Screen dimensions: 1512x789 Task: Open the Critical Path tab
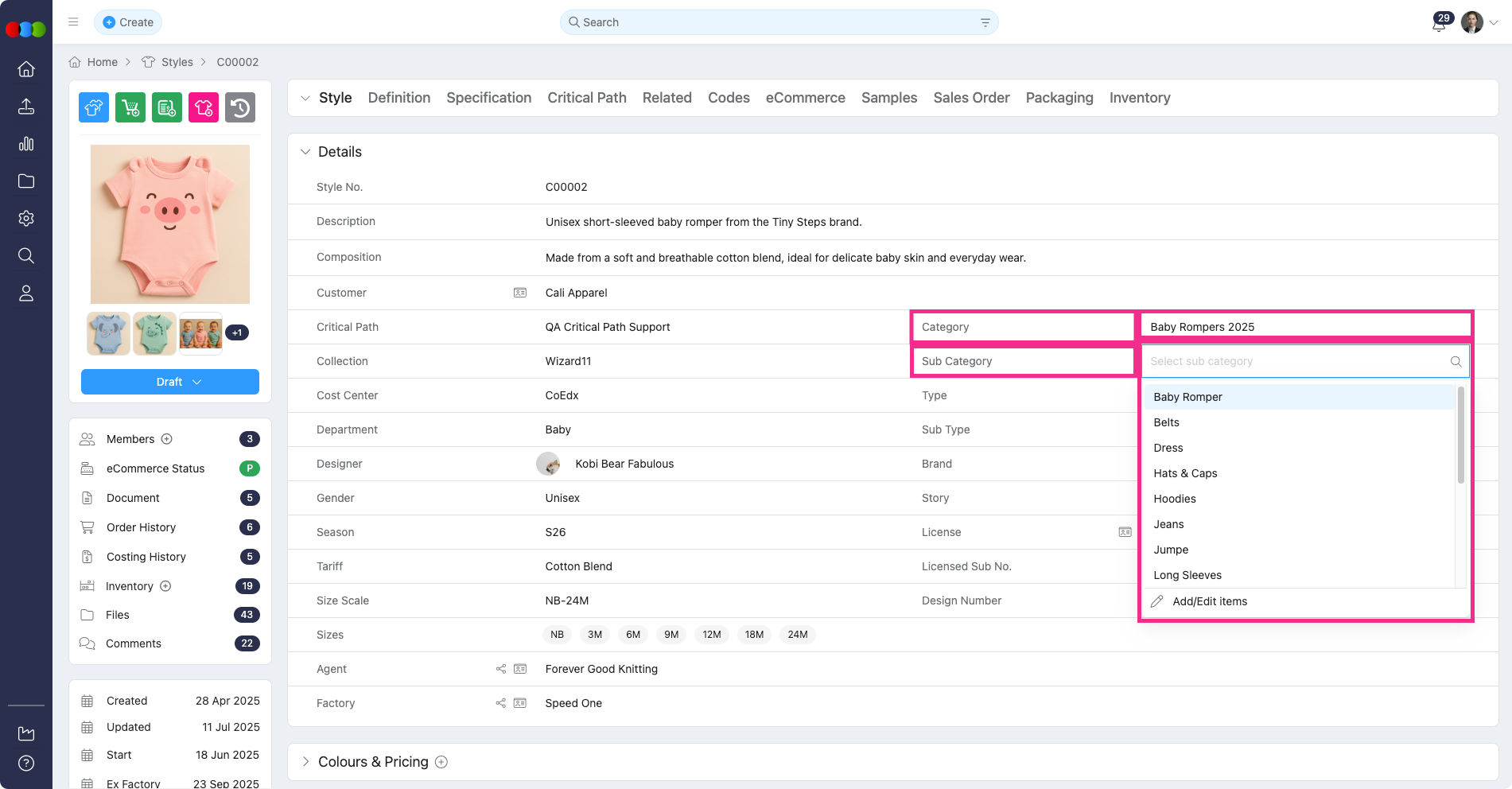point(586,98)
